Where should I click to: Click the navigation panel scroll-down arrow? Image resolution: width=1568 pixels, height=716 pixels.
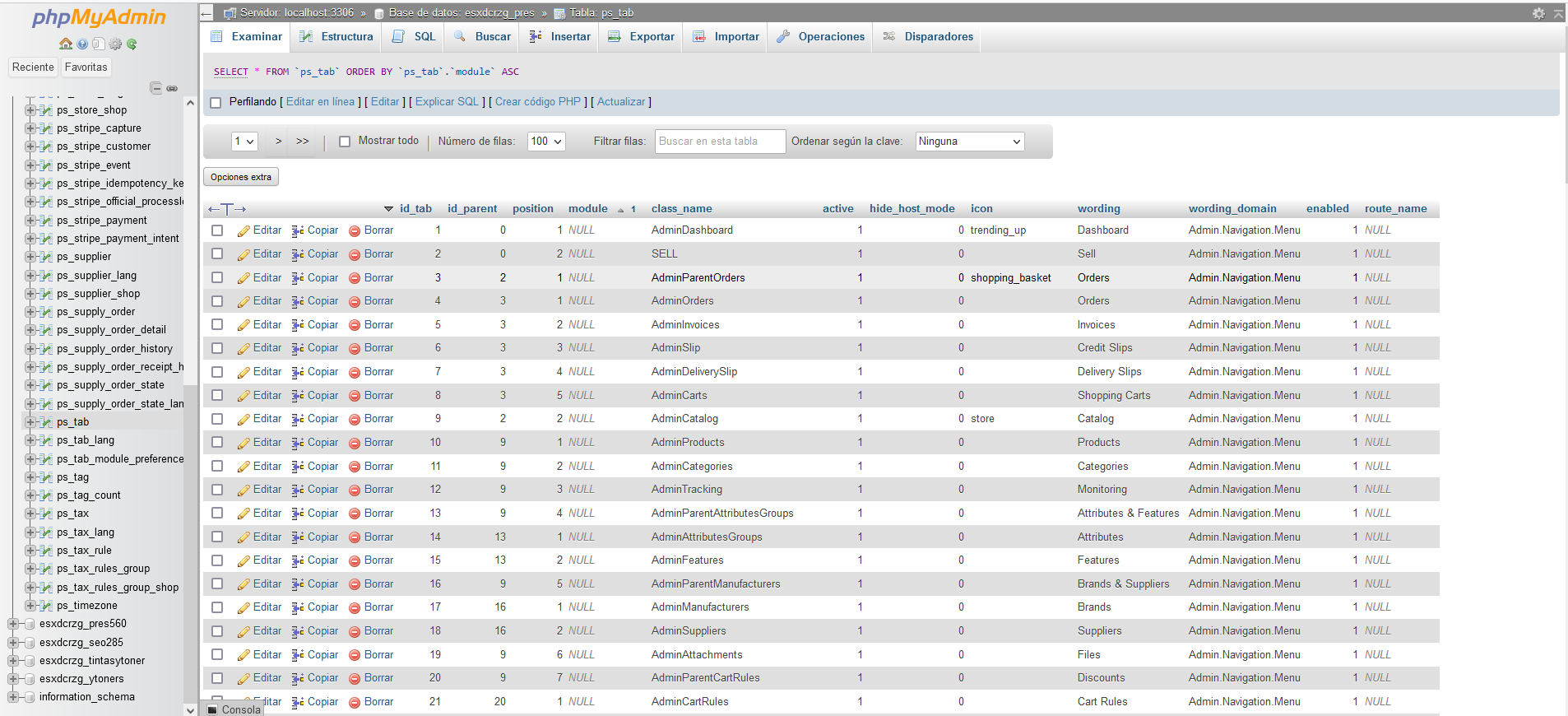[191, 709]
